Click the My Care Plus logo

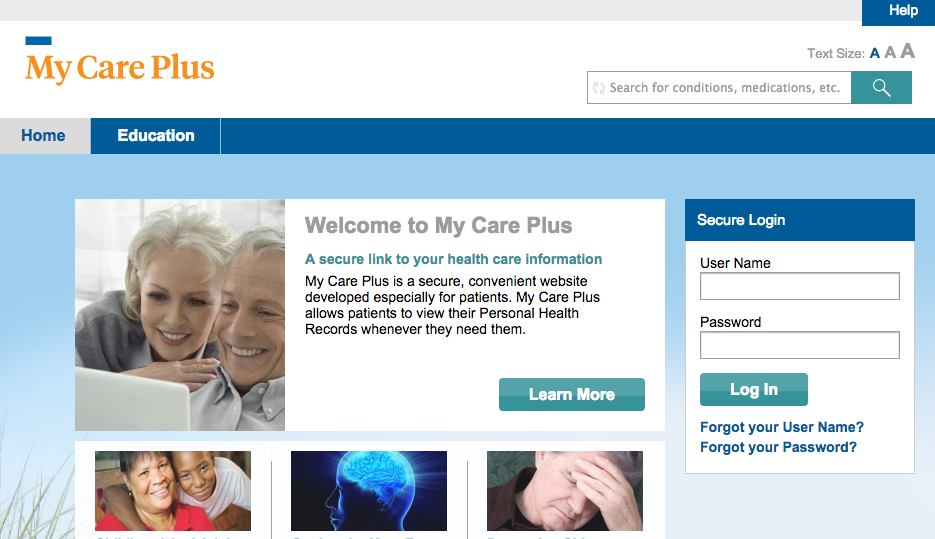119,61
